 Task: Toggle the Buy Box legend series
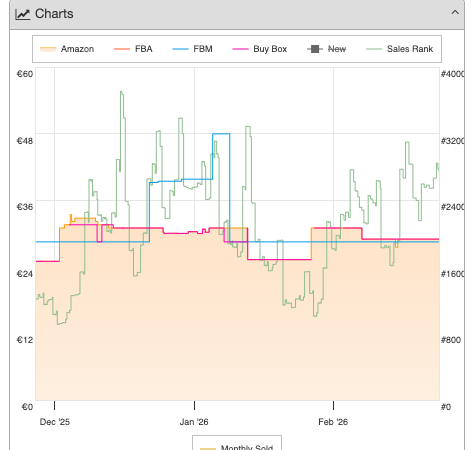coord(260,49)
